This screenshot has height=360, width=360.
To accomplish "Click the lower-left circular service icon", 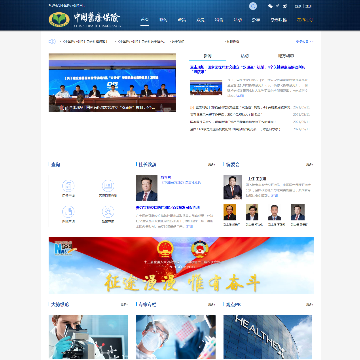I will tap(68, 211).
